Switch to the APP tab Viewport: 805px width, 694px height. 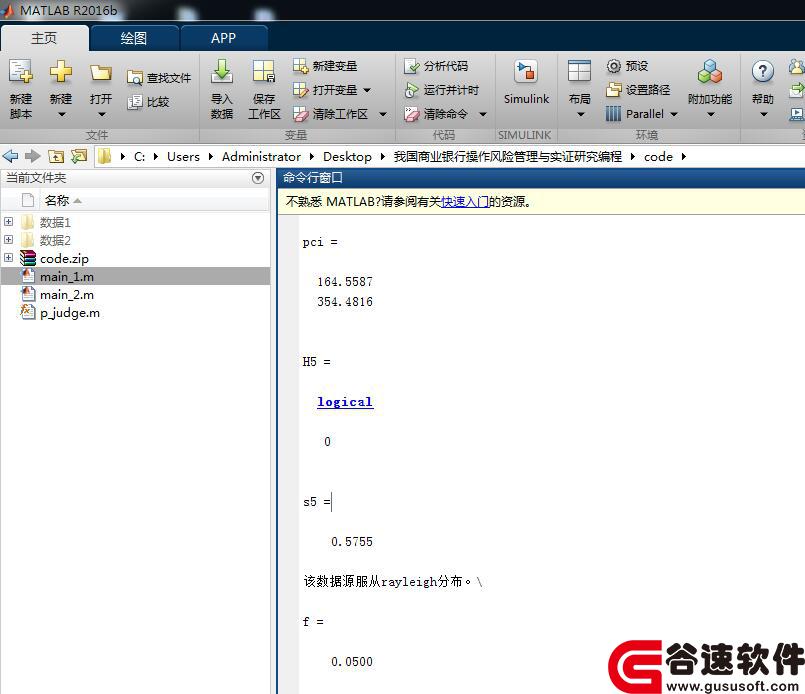pyautogui.click(x=223, y=38)
